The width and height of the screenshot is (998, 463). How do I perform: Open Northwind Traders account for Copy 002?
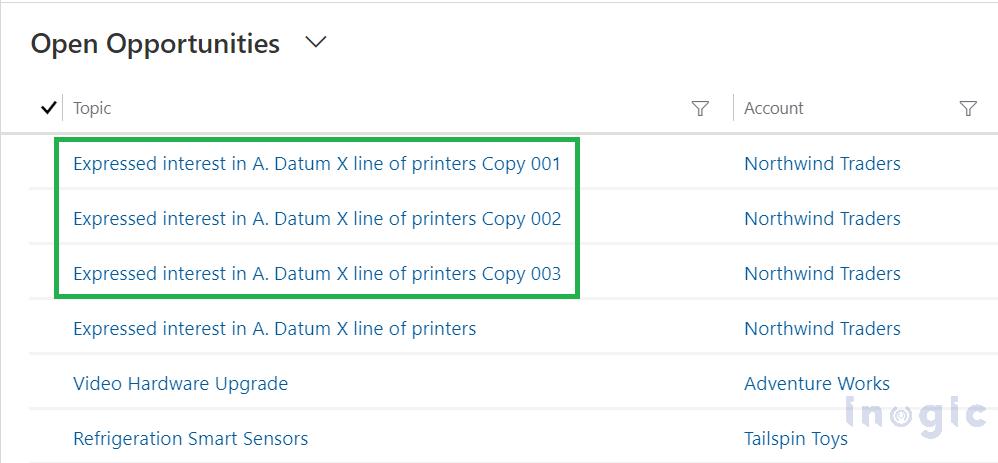pyautogui.click(x=822, y=219)
